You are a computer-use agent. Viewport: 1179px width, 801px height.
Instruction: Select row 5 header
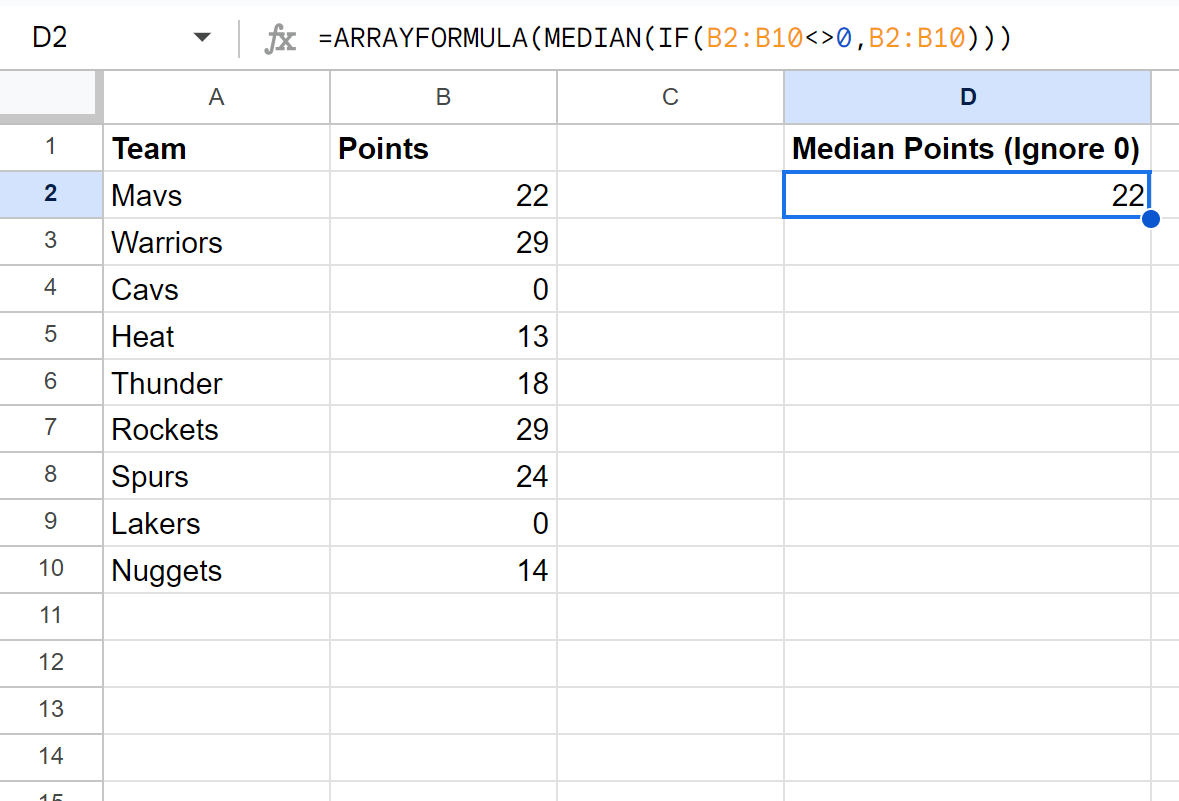(50, 335)
